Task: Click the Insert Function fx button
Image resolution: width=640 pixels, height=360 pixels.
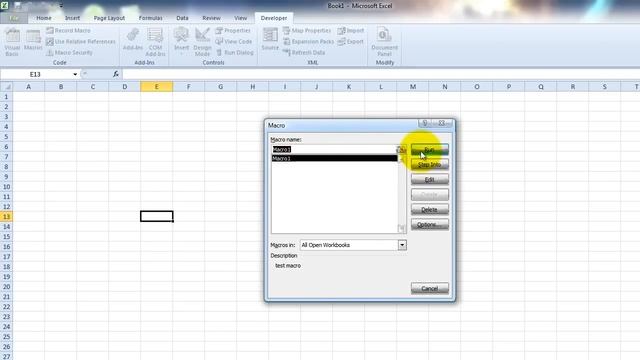Action: pos(116,74)
